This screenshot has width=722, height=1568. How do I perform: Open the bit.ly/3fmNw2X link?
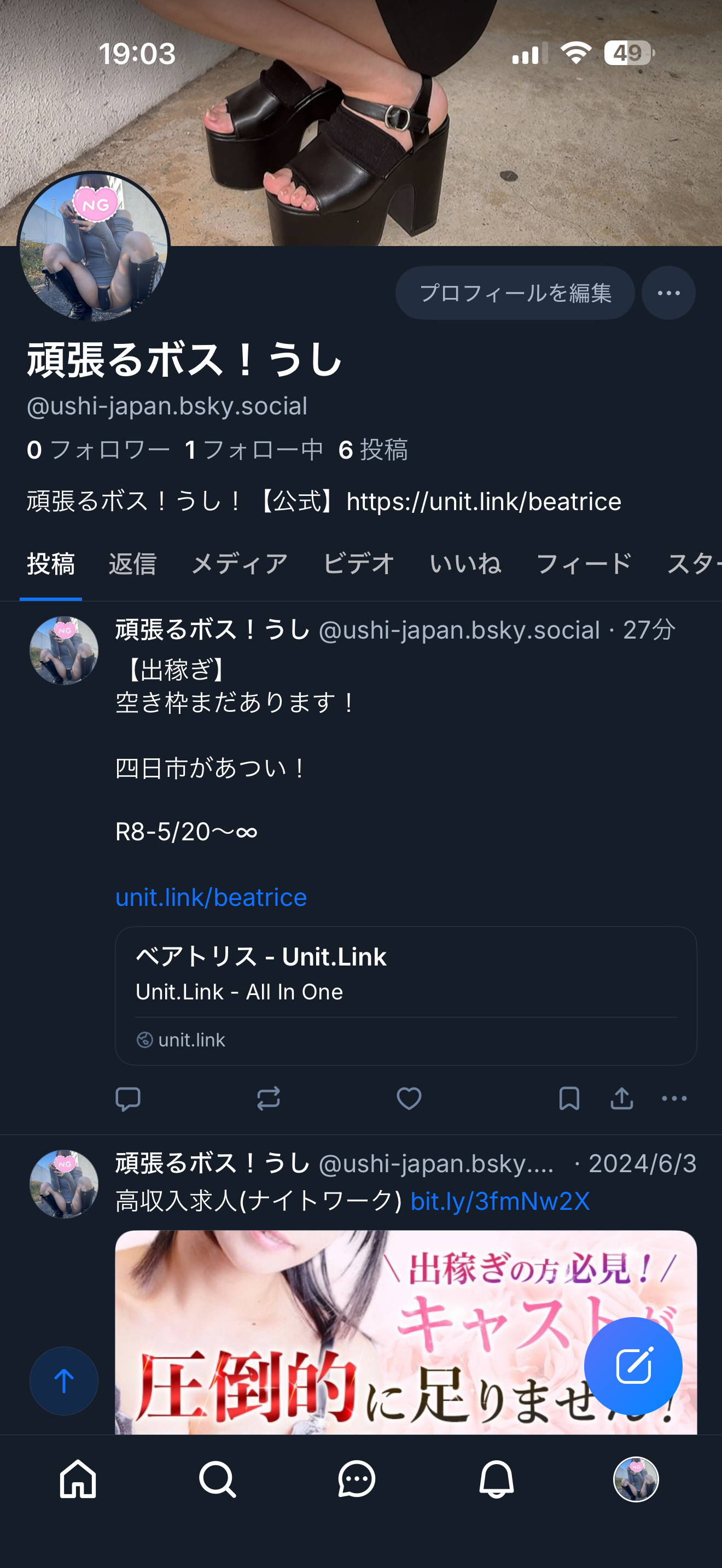click(x=500, y=1201)
